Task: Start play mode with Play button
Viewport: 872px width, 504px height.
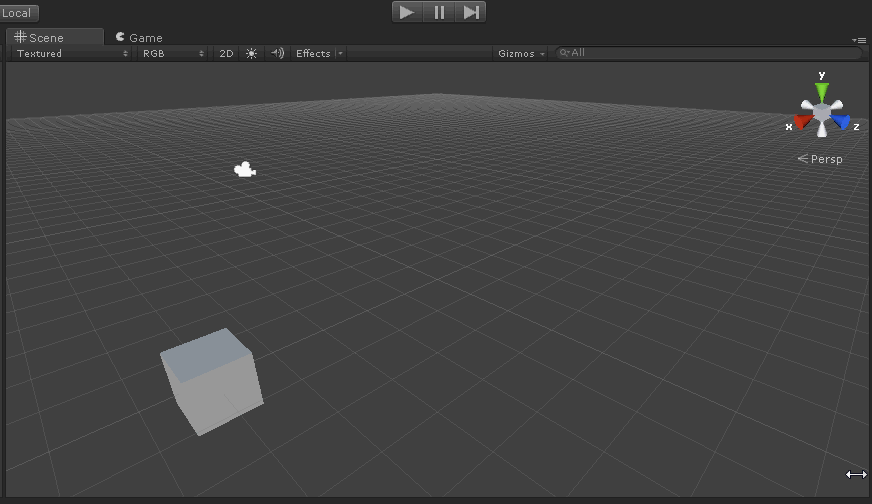Action: coord(408,12)
